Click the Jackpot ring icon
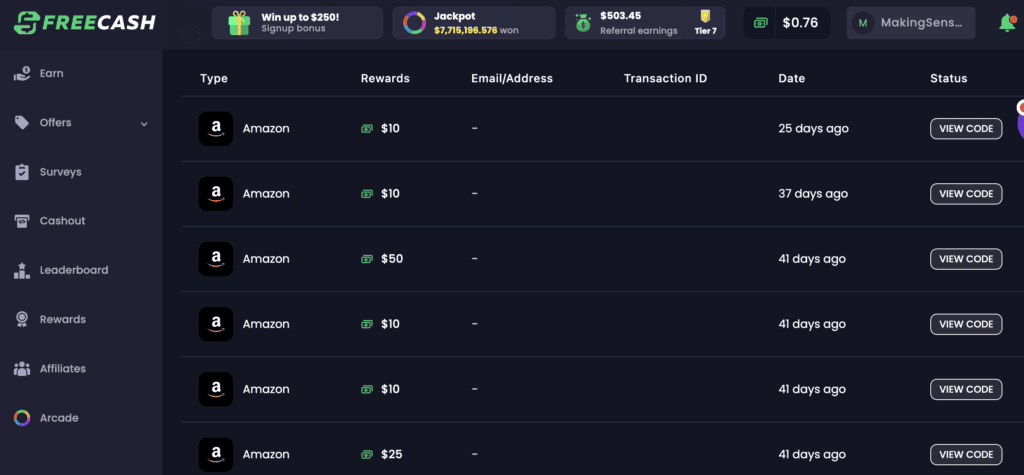The height and width of the screenshot is (475, 1024). click(x=414, y=23)
